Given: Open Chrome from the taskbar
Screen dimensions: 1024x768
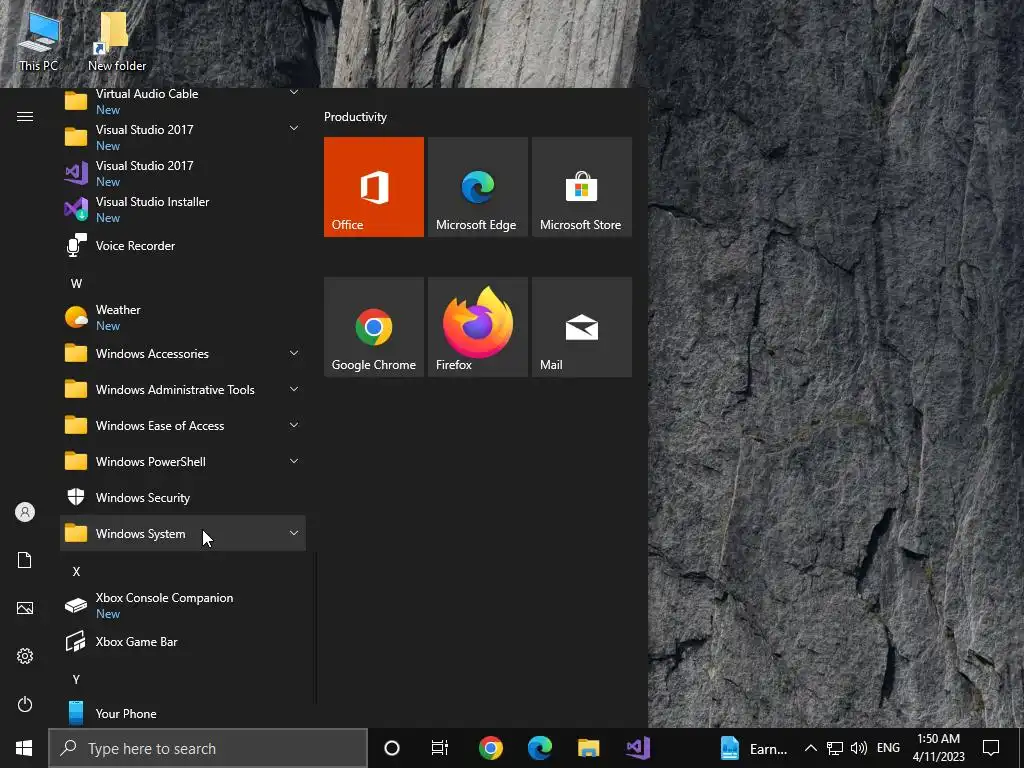Looking at the screenshot, I should click(490, 748).
